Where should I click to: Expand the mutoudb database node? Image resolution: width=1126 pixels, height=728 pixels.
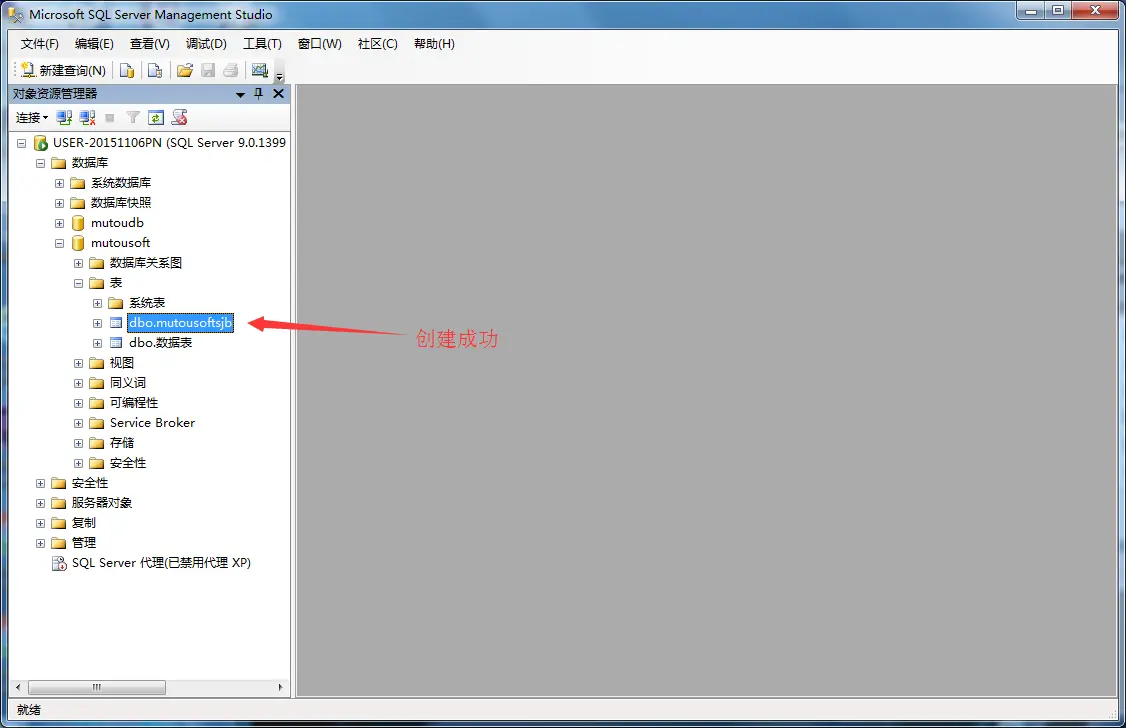click(60, 223)
